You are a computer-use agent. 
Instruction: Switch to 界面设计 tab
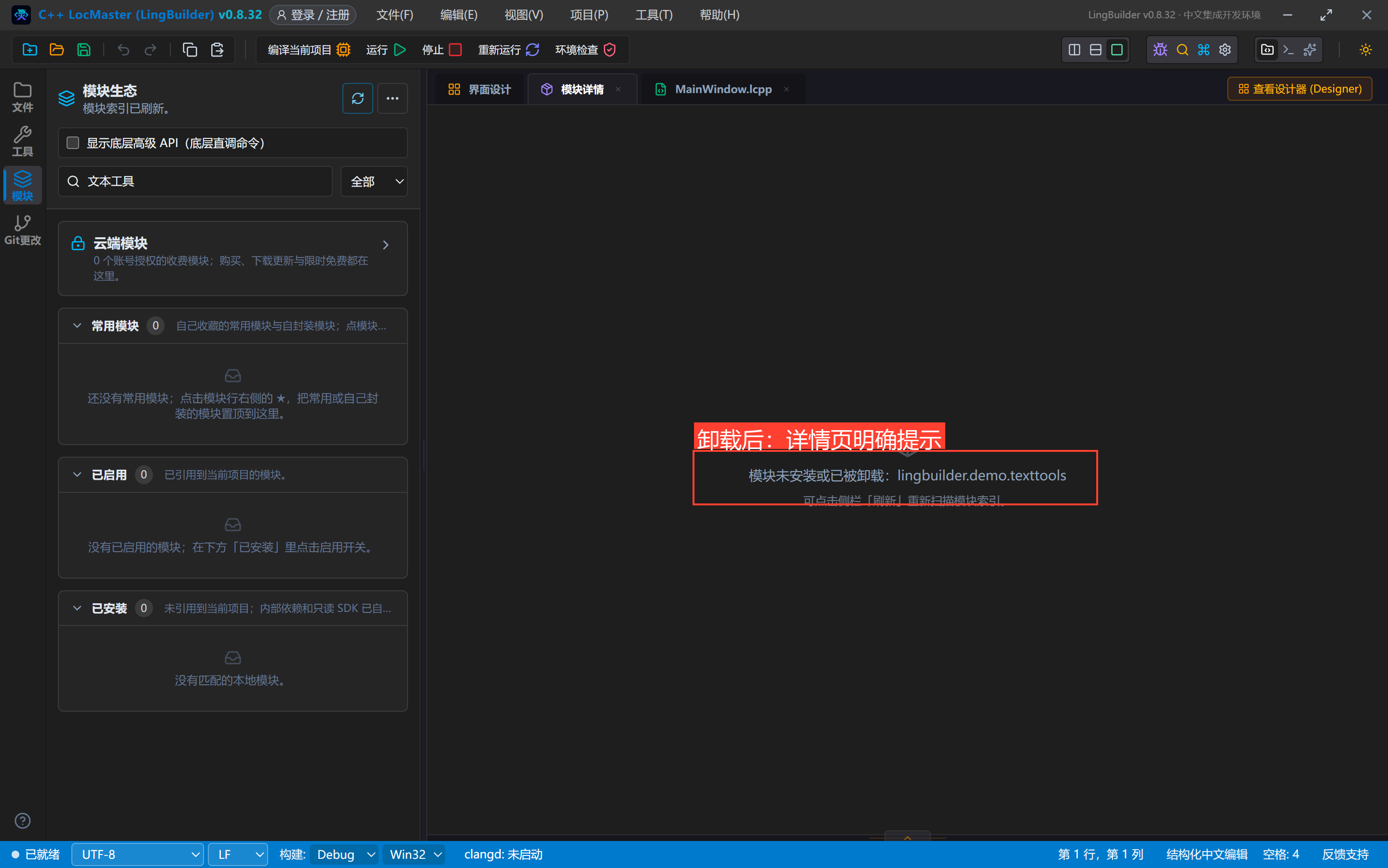pos(479,89)
